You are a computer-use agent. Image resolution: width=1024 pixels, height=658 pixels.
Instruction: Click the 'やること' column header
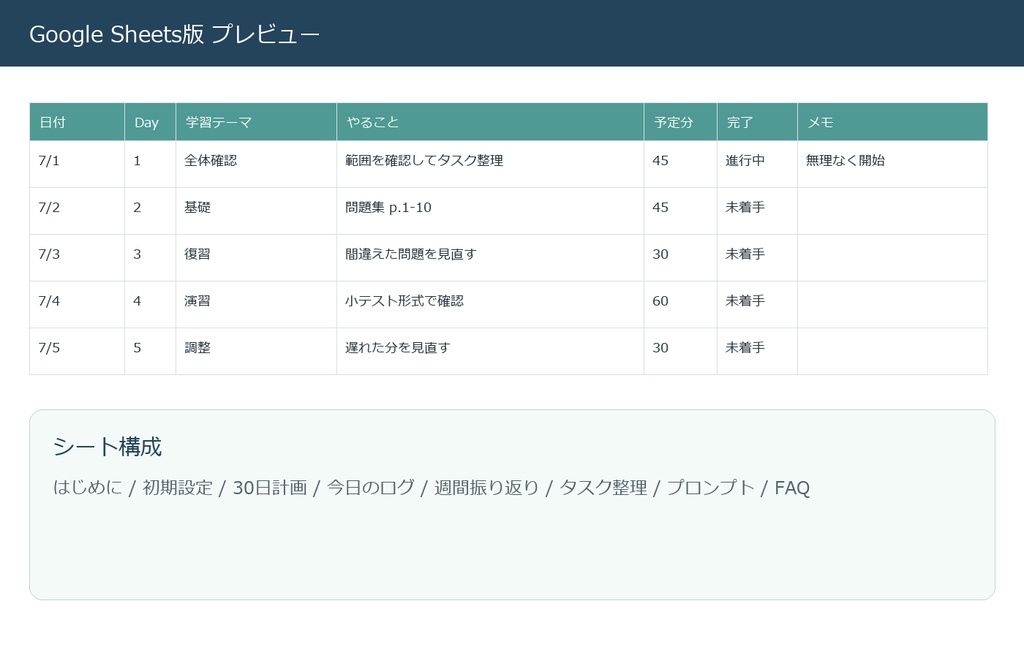490,122
